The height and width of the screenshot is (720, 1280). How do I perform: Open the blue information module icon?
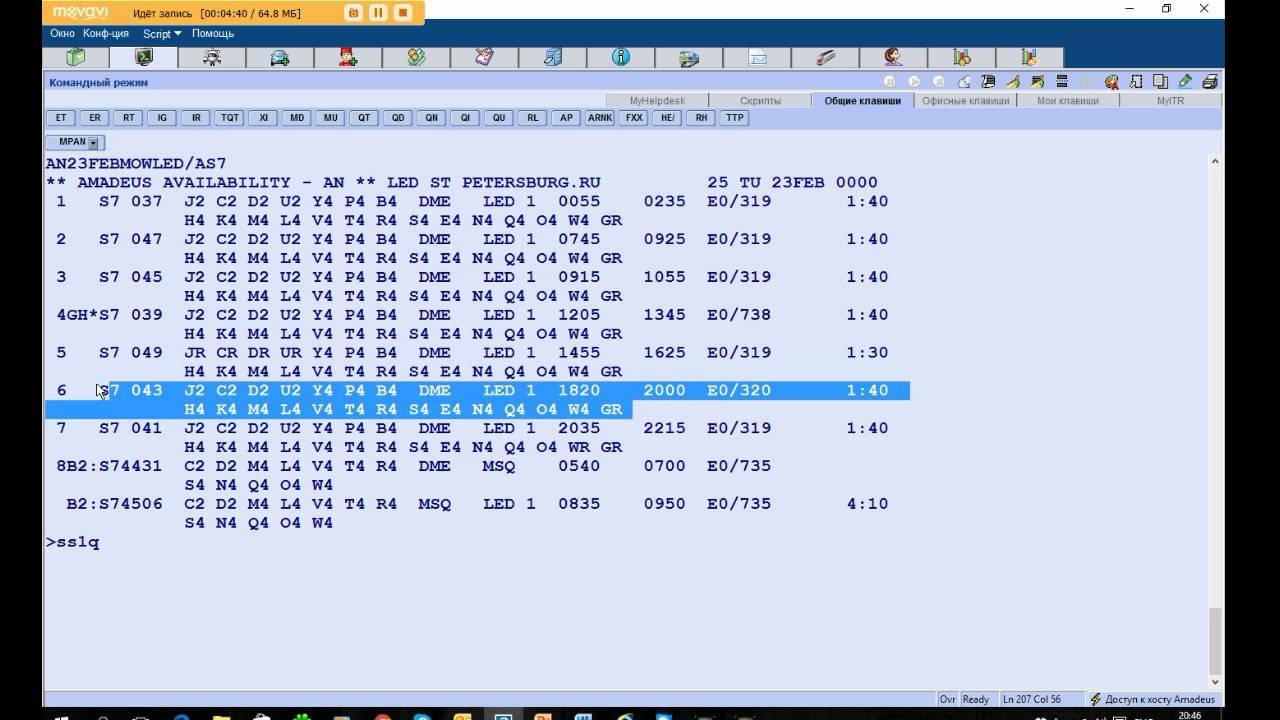[621, 58]
